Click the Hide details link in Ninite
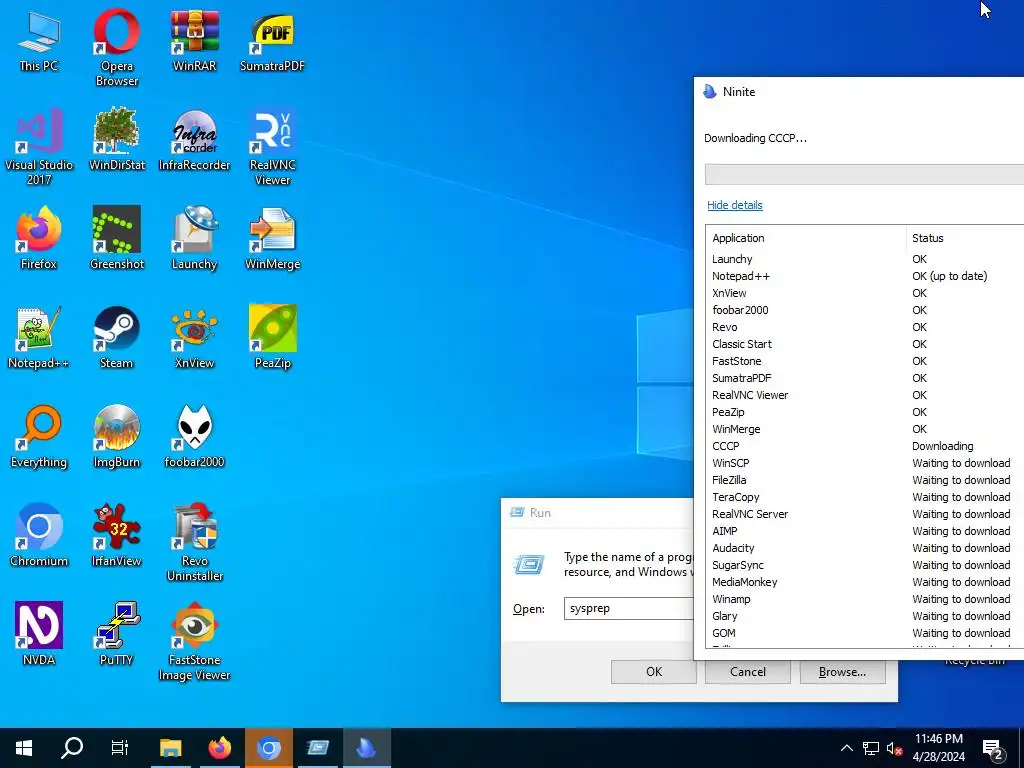This screenshot has width=1024, height=768. tap(735, 205)
